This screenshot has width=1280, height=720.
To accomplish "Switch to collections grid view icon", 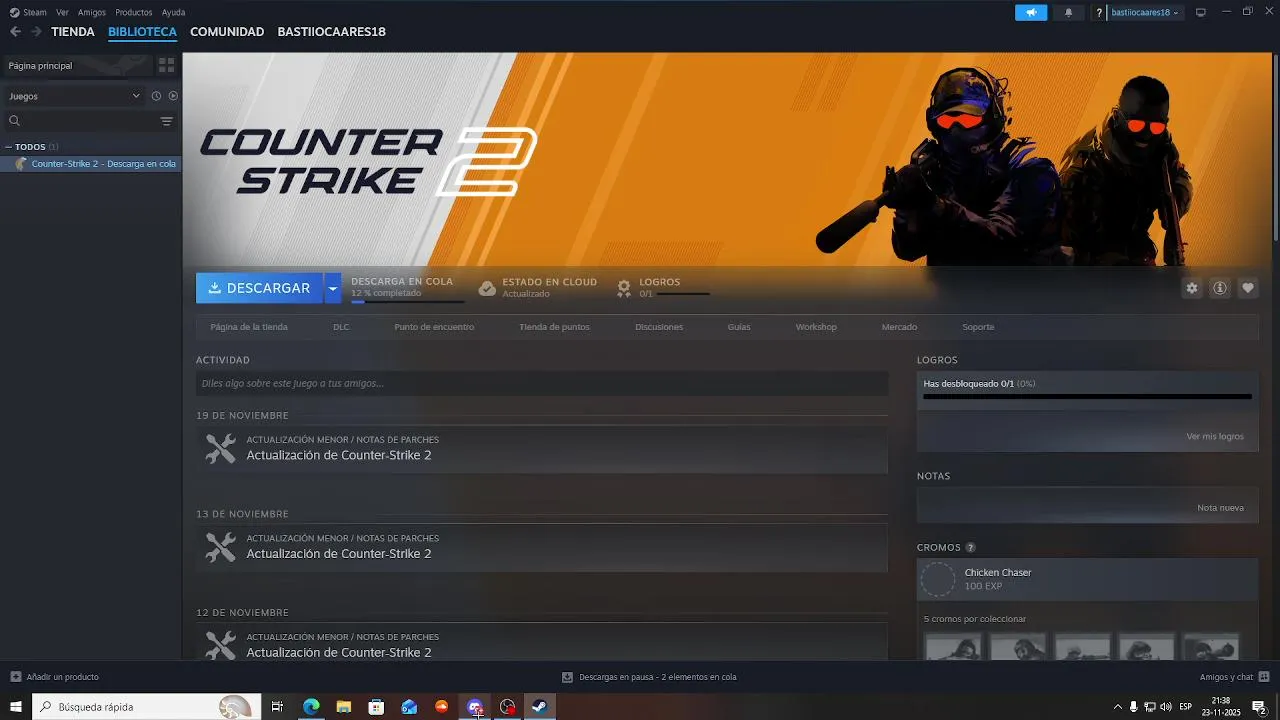I will pyautogui.click(x=166, y=65).
